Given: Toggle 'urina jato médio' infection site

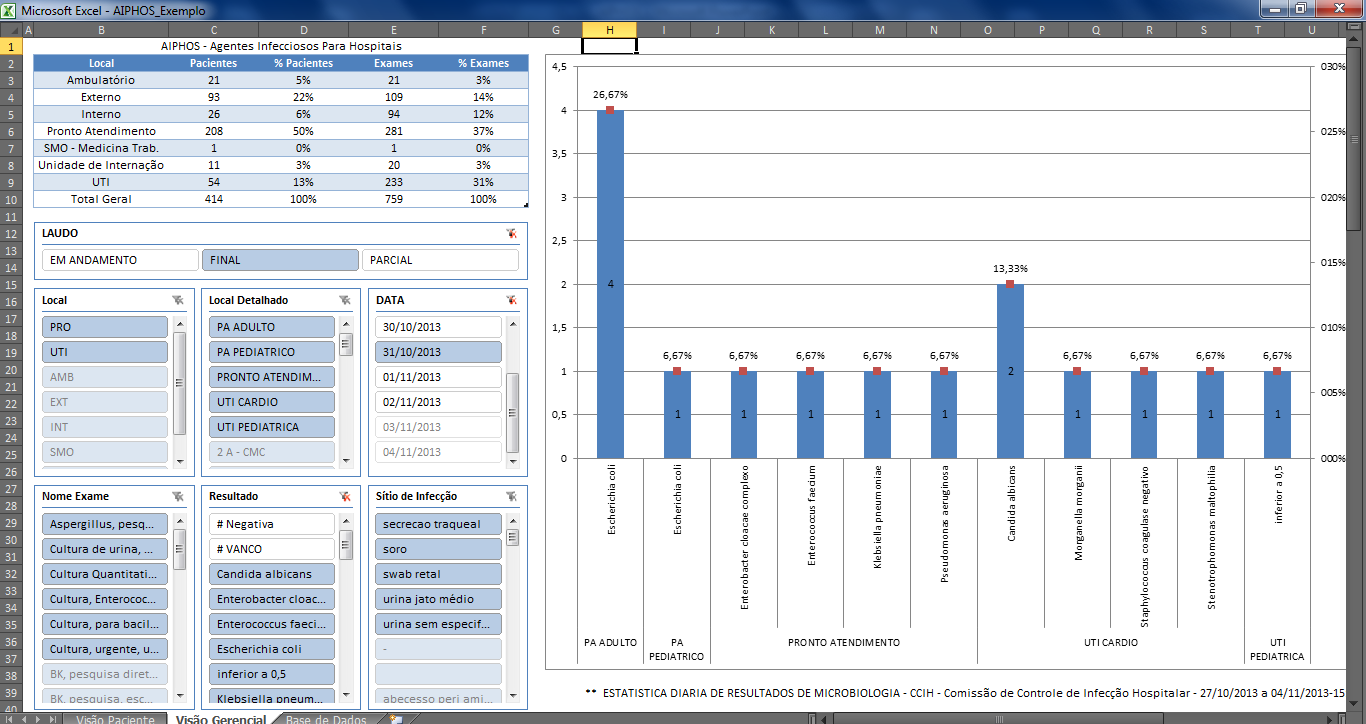Looking at the screenshot, I should (x=438, y=599).
